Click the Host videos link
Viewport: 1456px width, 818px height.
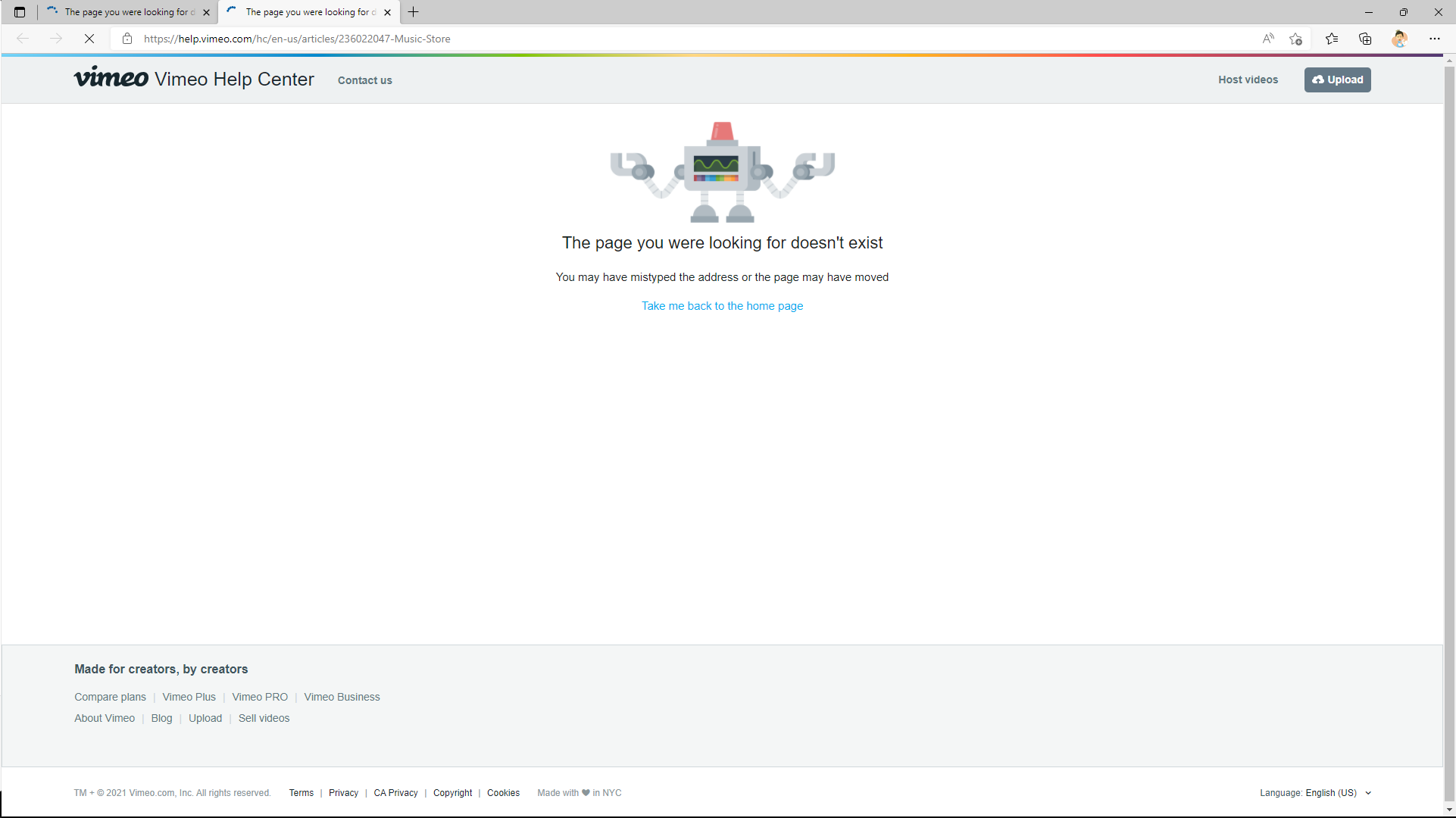(x=1248, y=80)
